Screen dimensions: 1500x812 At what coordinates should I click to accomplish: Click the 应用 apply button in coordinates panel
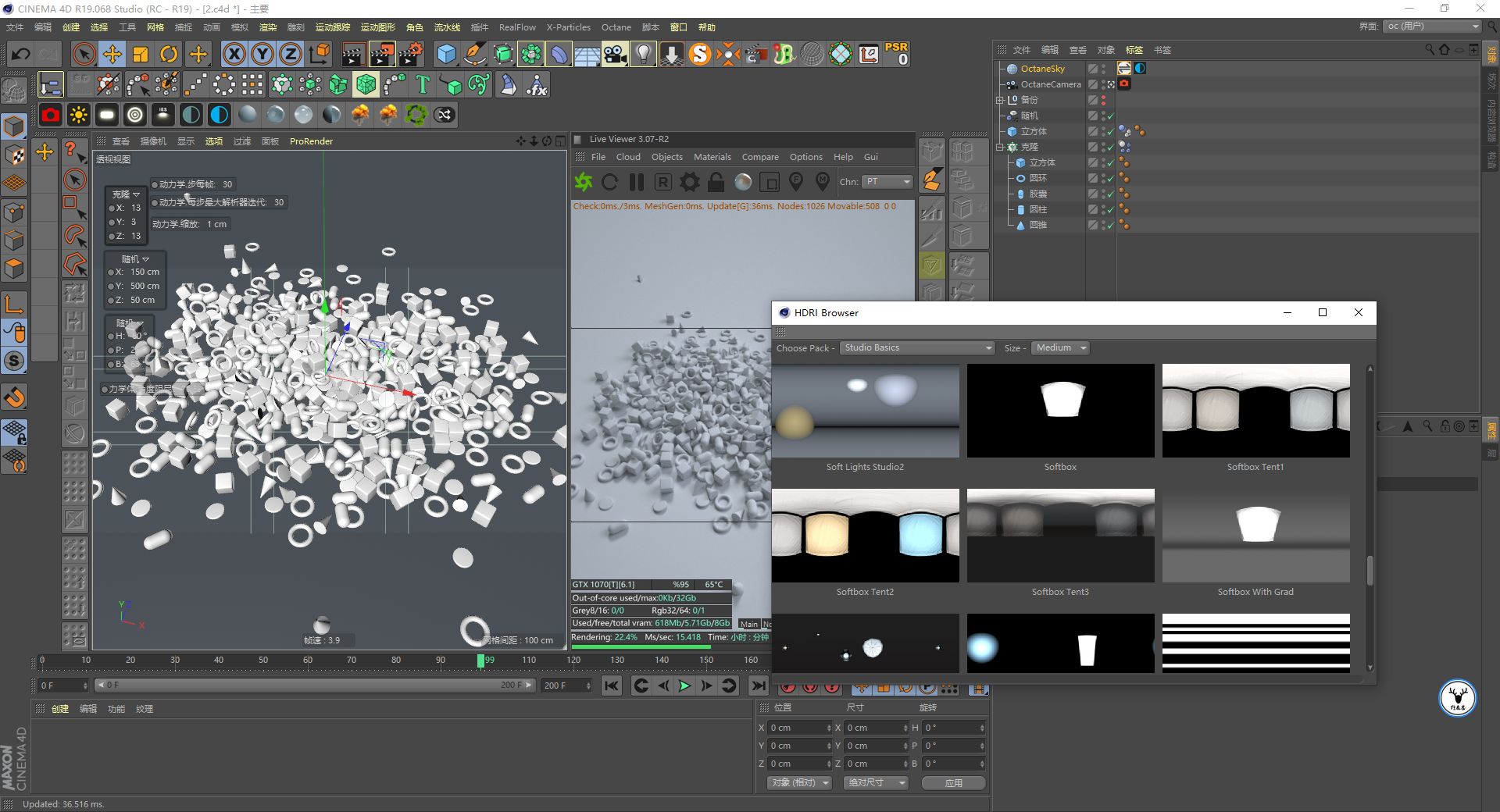coord(954,782)
